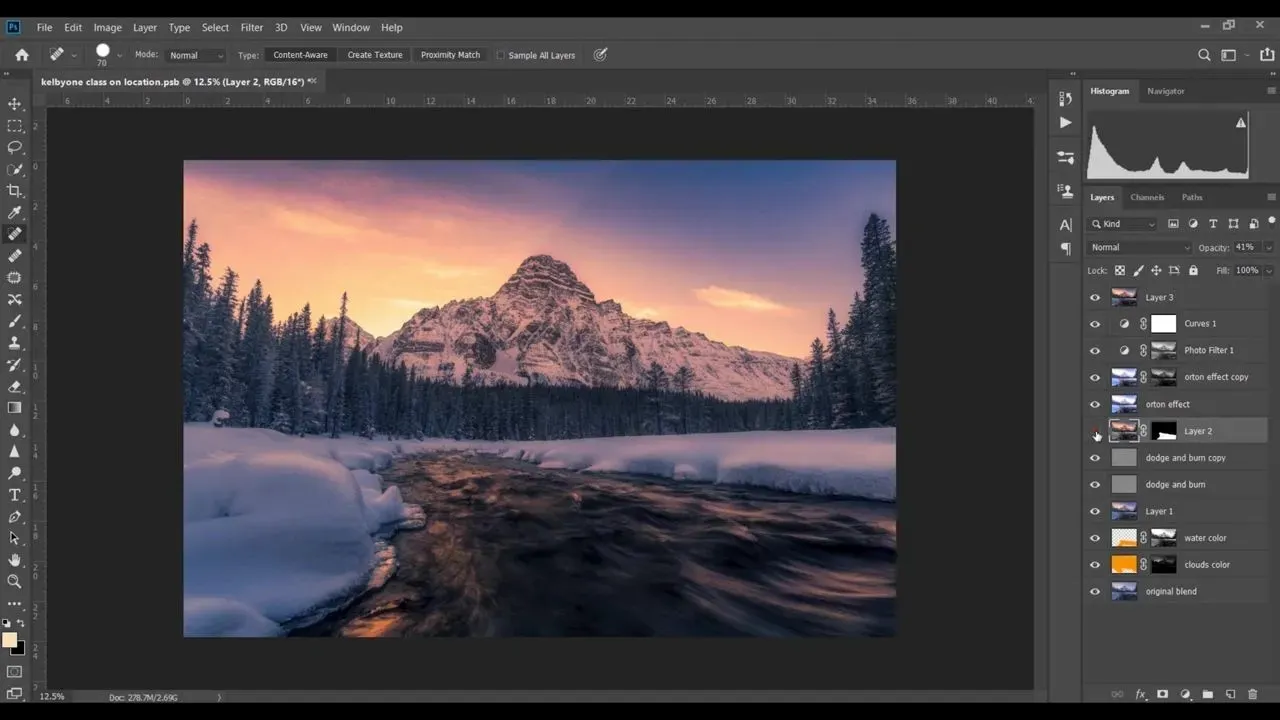
Task: Expand the layer blend mode dropdown
Action: click(x=1140, y=247)
